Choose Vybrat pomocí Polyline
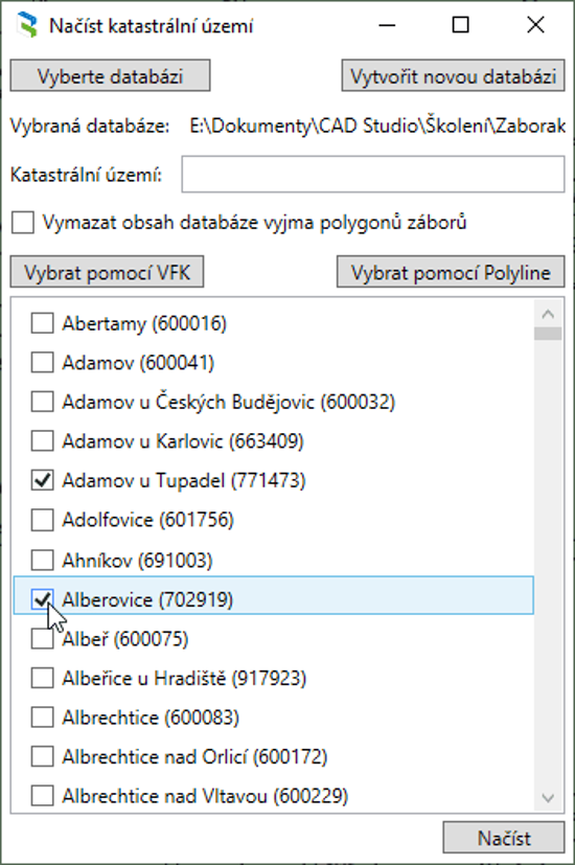The image size is (575, 865). [451, 272]
